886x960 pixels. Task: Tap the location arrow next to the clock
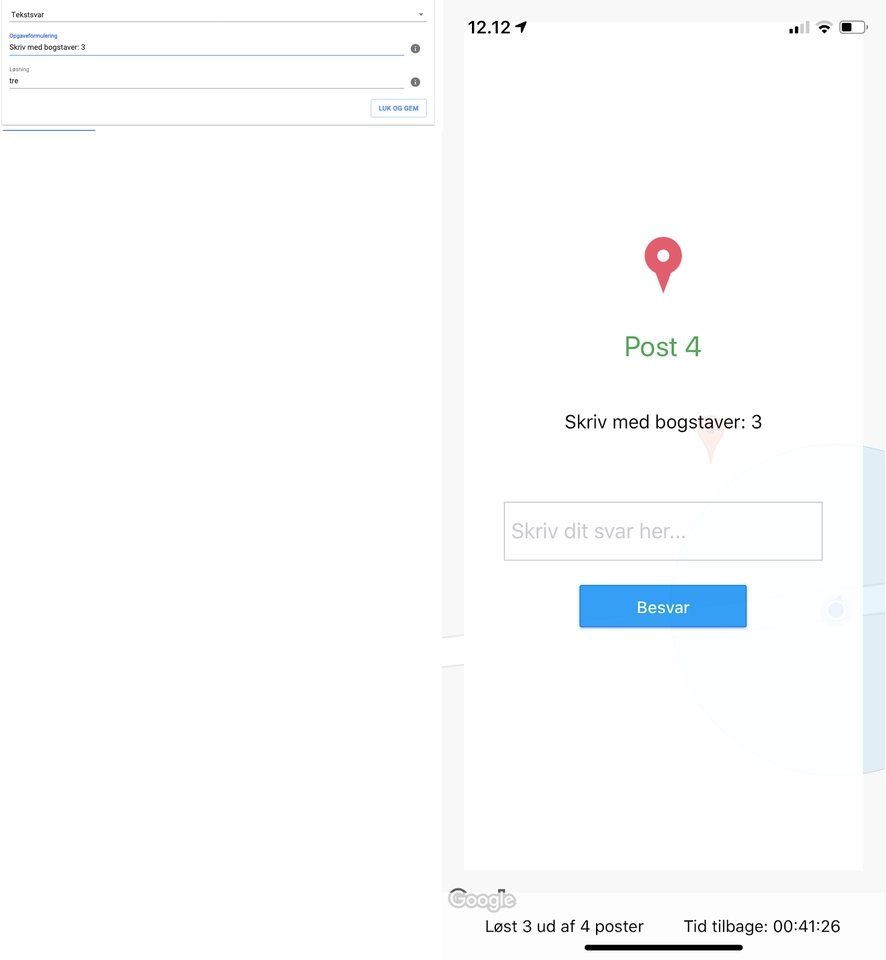pyautogui.click(x=521, y=27)
